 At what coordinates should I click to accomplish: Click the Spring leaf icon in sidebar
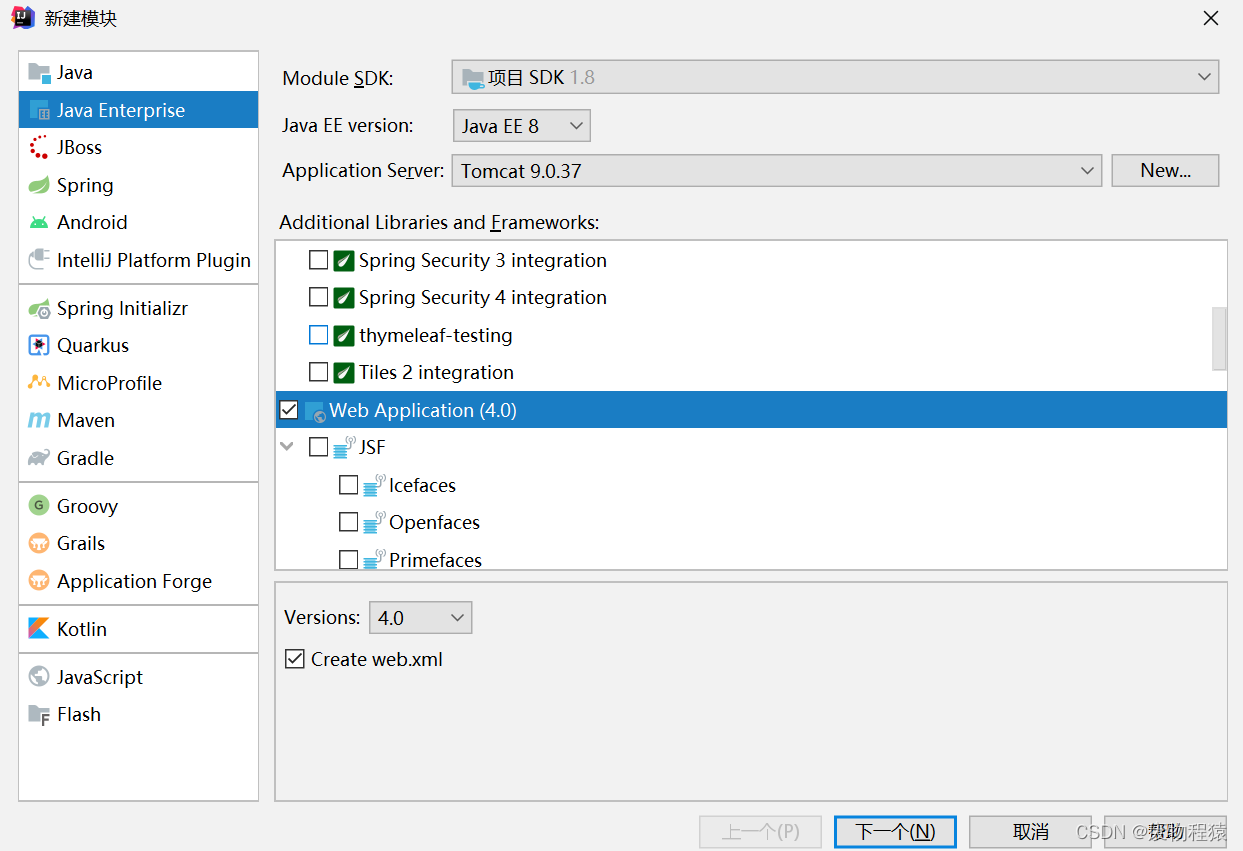[39, 185]
